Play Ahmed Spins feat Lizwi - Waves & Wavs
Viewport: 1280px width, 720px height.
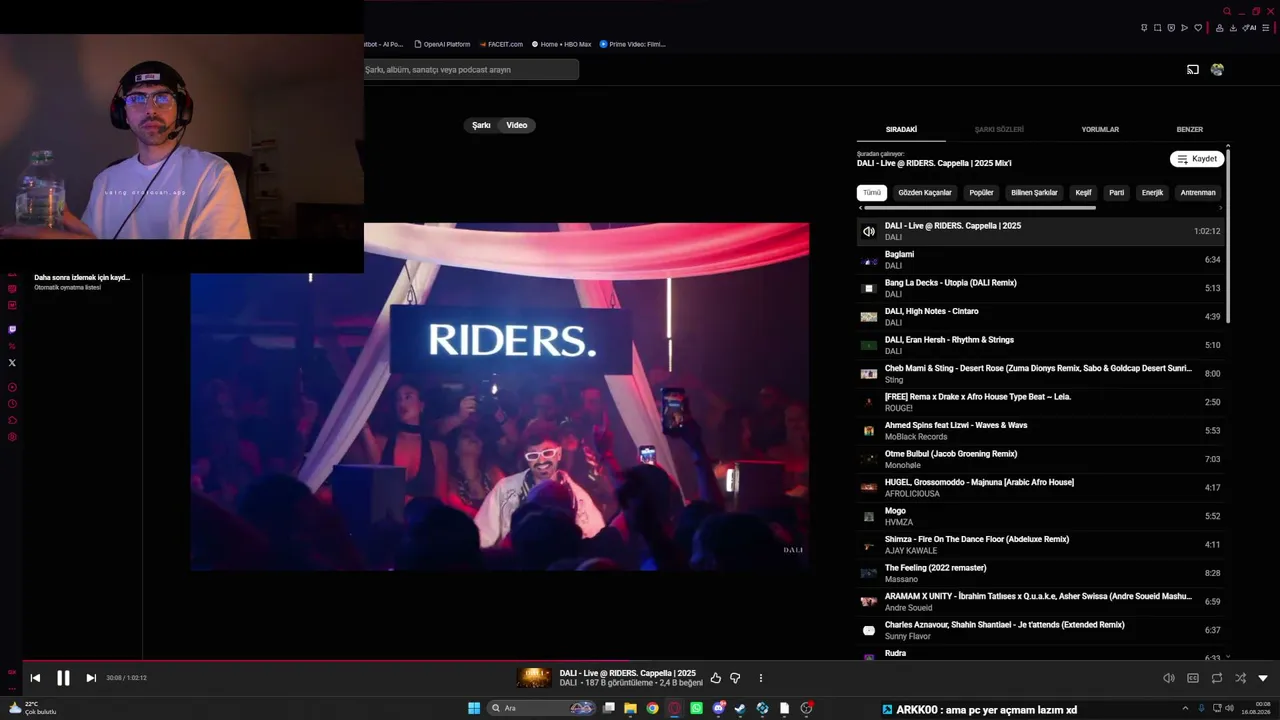tap(1040, 431)
